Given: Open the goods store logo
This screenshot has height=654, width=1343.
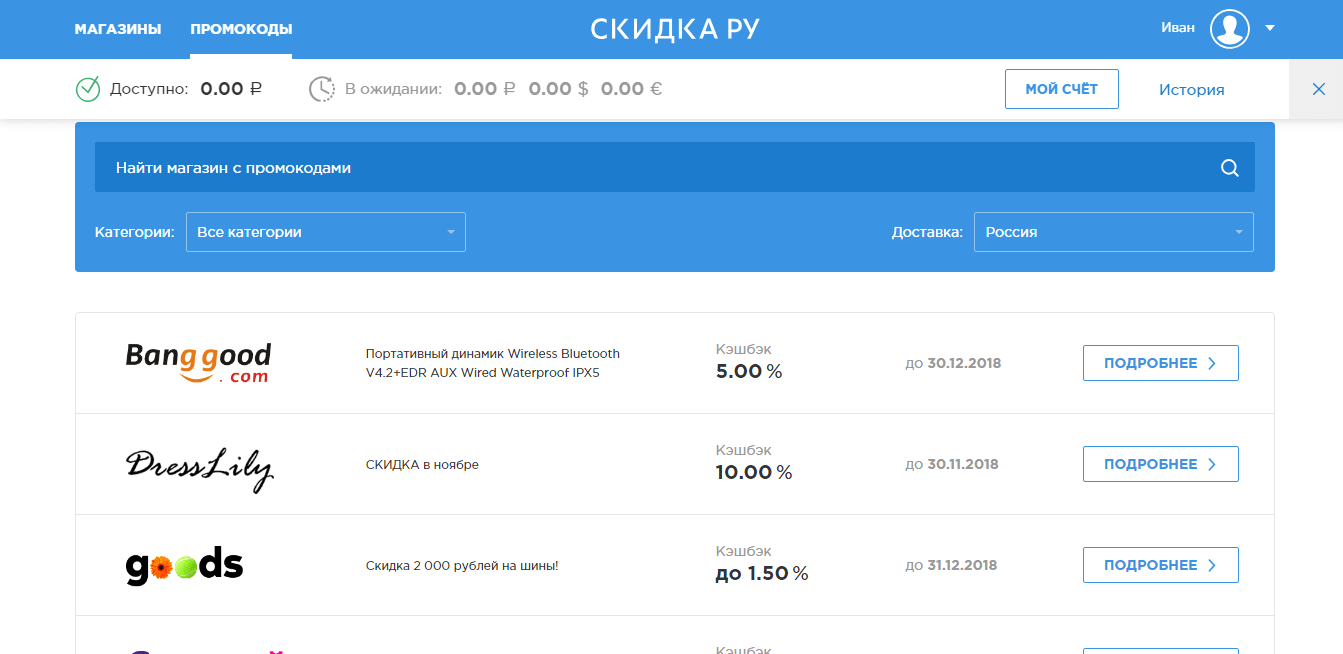Looking at the screenshot, I should (185, 566).
